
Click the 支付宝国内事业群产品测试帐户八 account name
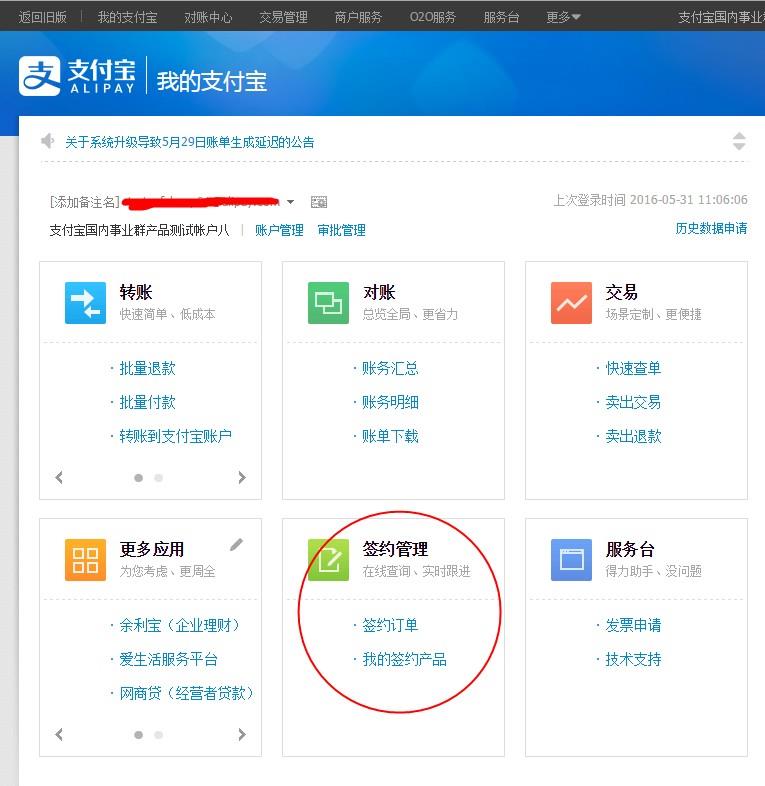pyautogui.click(x=139, y=230)
